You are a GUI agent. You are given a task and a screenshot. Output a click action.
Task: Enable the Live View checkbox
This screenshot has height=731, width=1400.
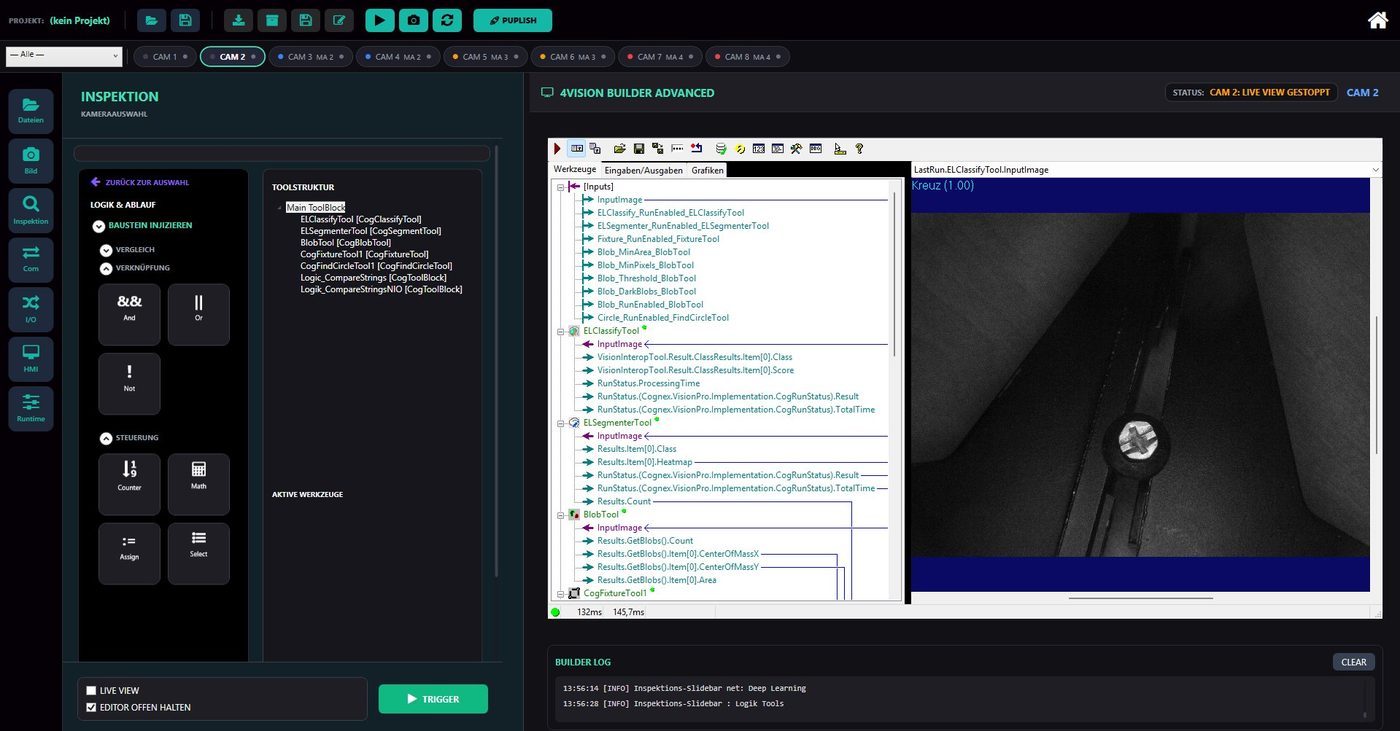91,691
